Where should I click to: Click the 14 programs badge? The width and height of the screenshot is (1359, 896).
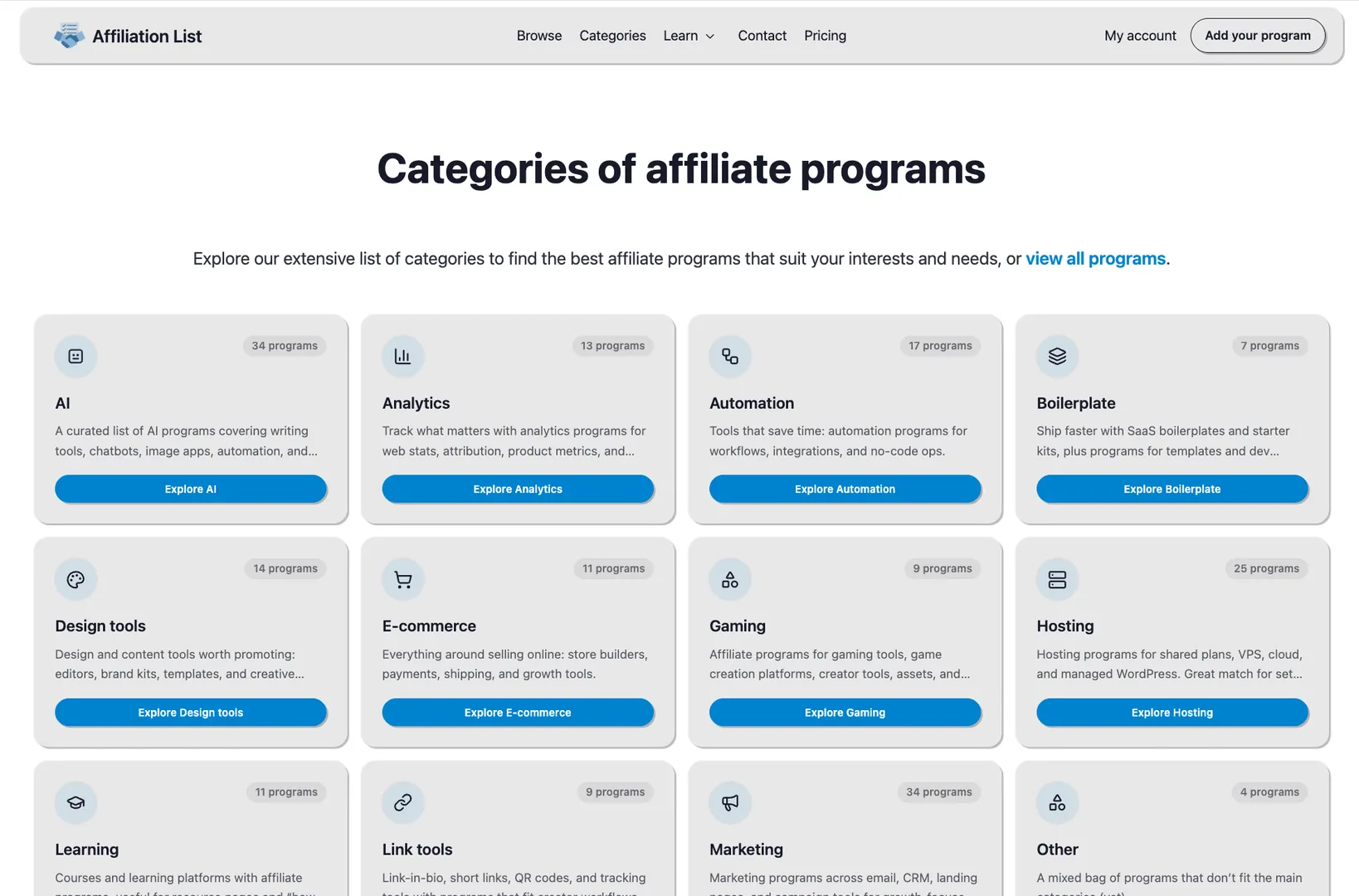(285, 568)
